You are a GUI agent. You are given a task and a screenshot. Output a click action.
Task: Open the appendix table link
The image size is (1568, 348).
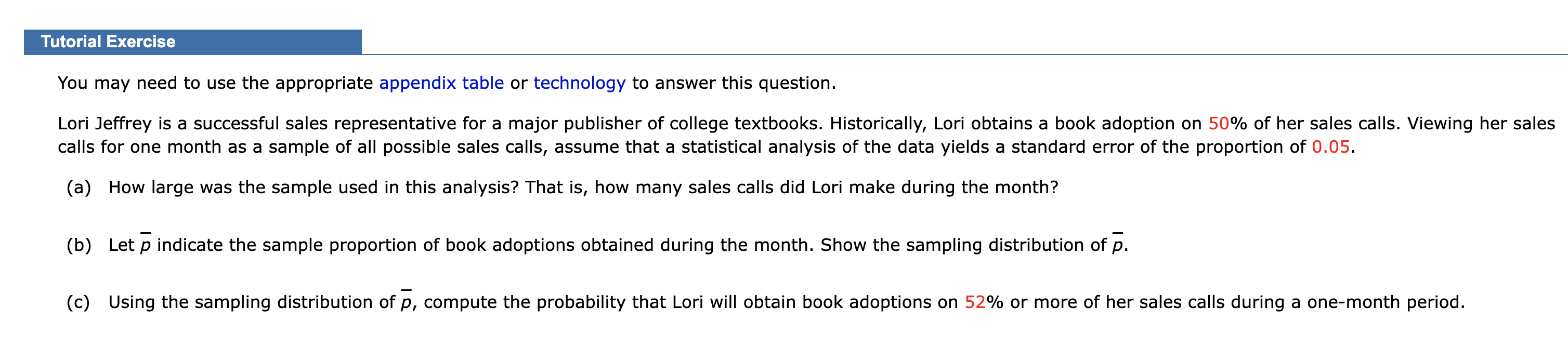coord(441,83)
